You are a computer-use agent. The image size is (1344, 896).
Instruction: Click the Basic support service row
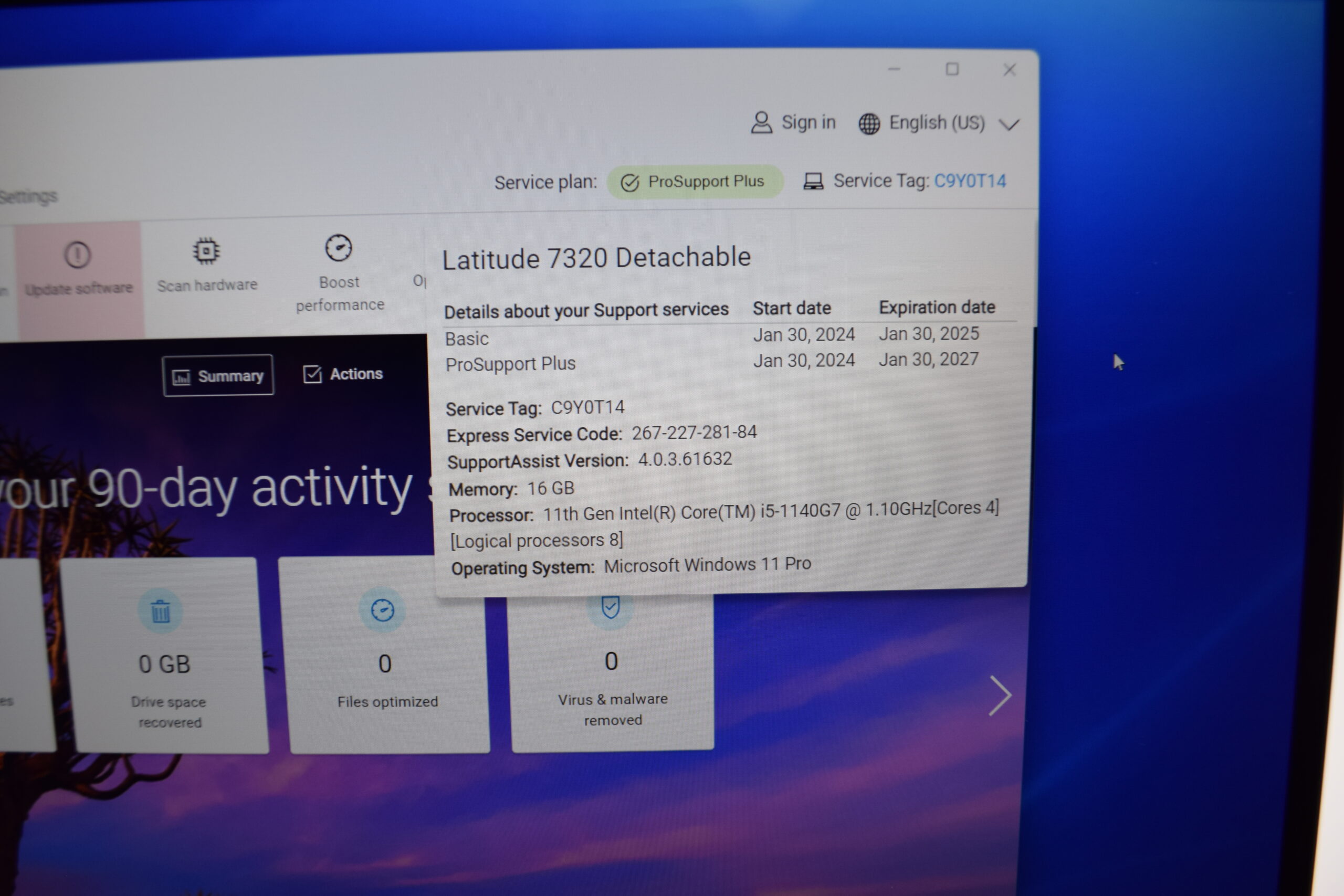point(712,336)
